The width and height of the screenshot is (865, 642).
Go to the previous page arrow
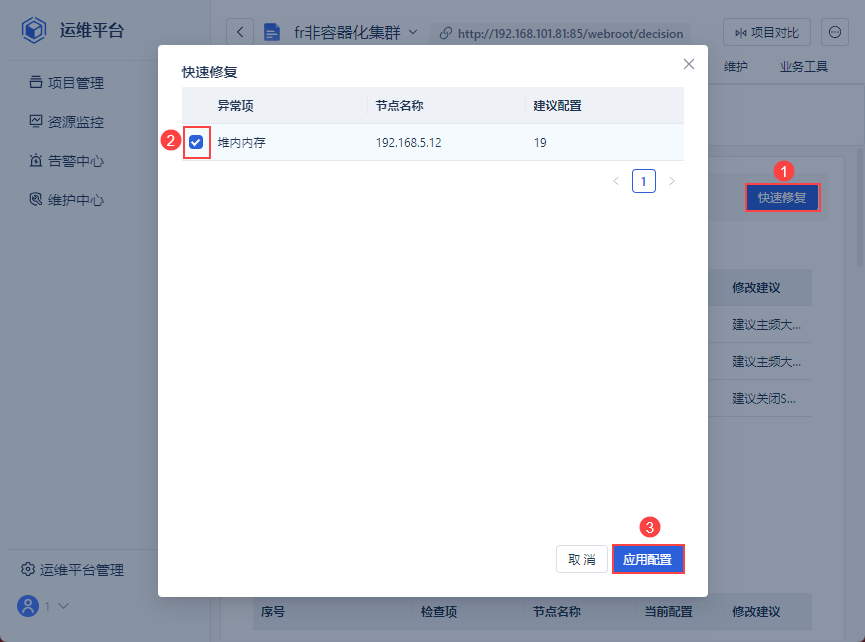[x=616, y=181]
